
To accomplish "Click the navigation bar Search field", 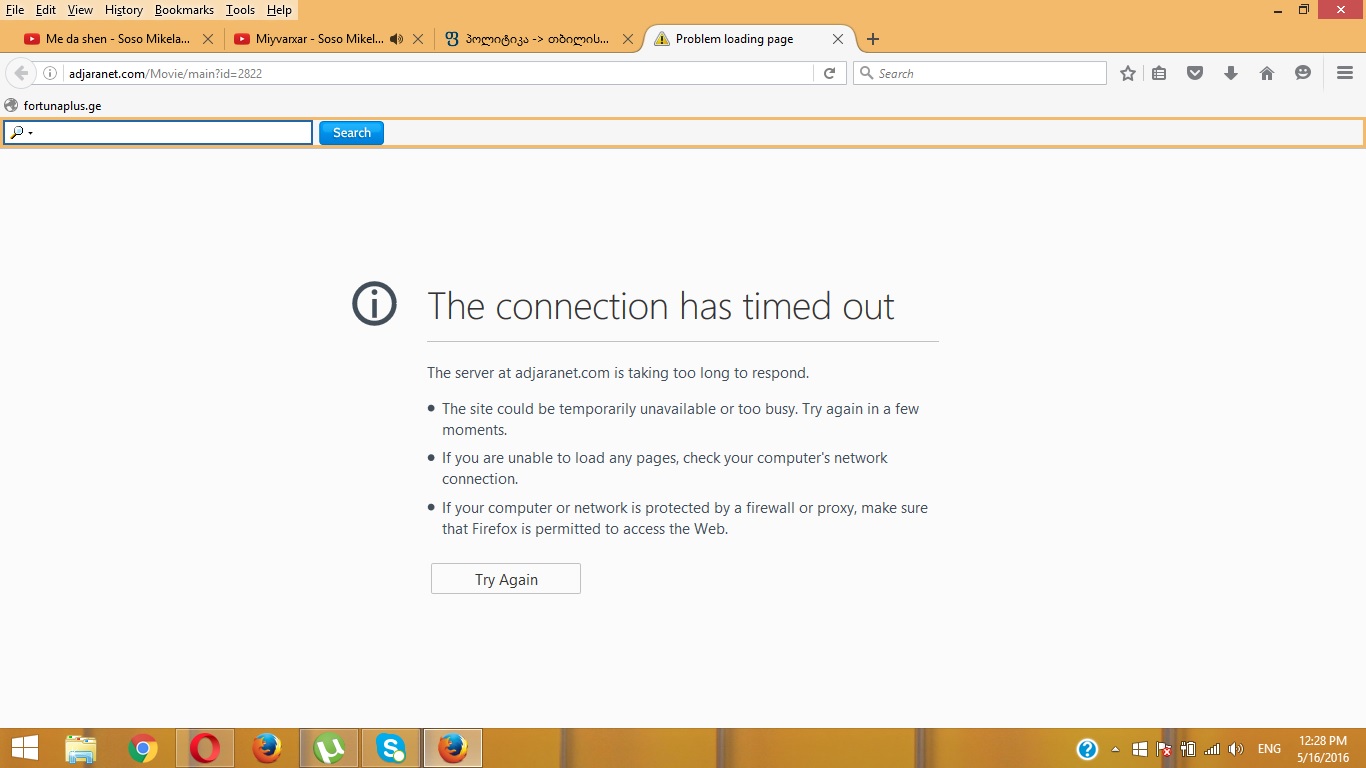I will click(x=980, y=73).
